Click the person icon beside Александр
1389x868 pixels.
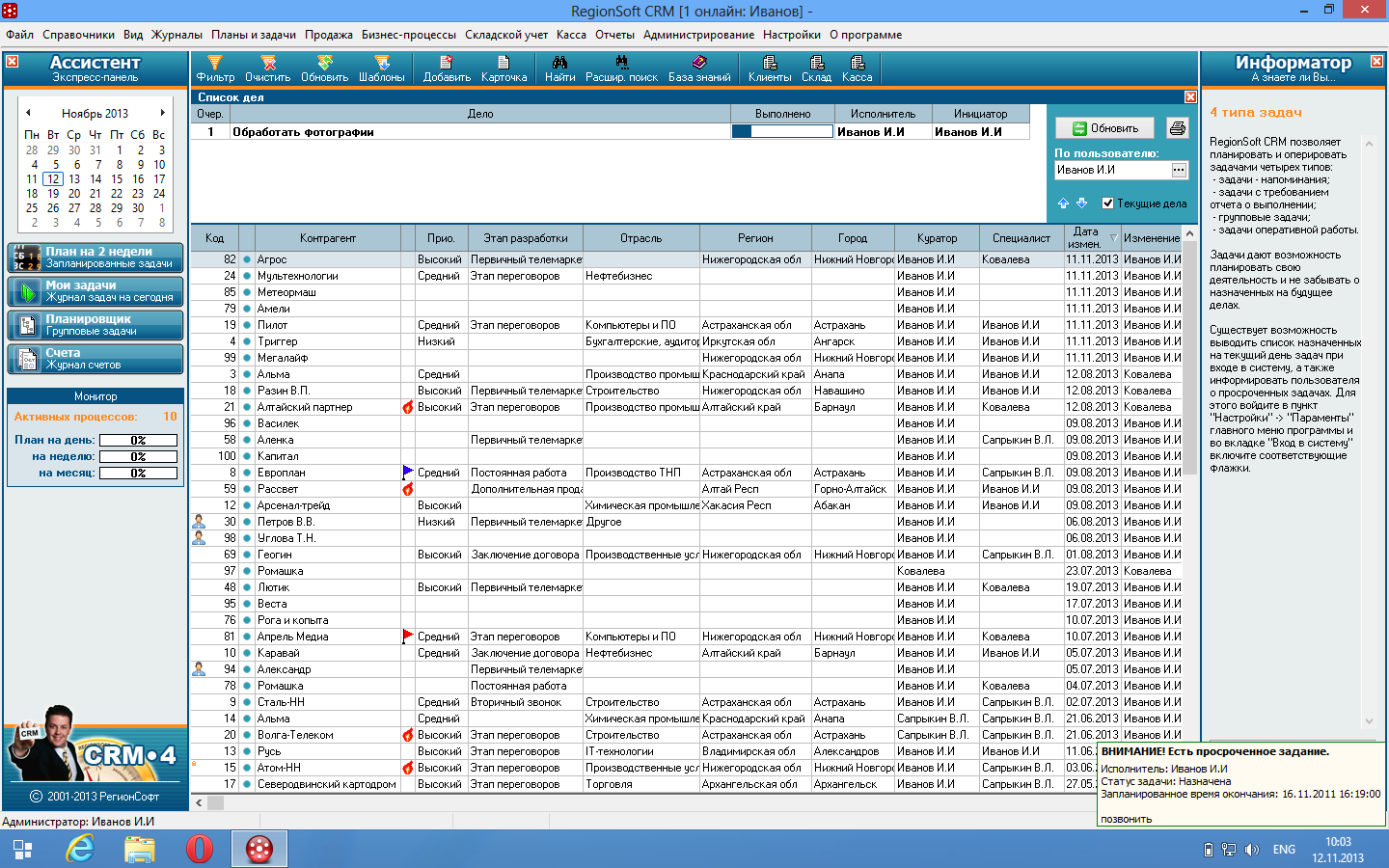(199, 668)
